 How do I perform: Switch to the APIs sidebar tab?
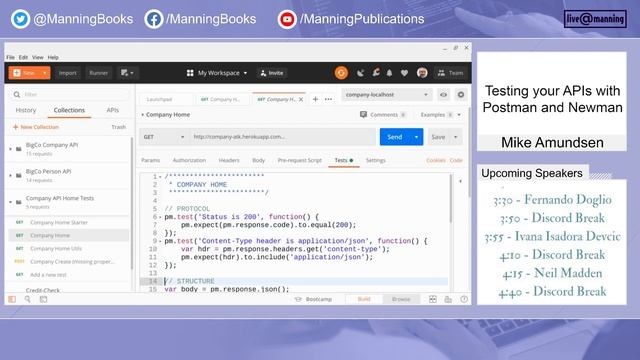tap(113, 110)
